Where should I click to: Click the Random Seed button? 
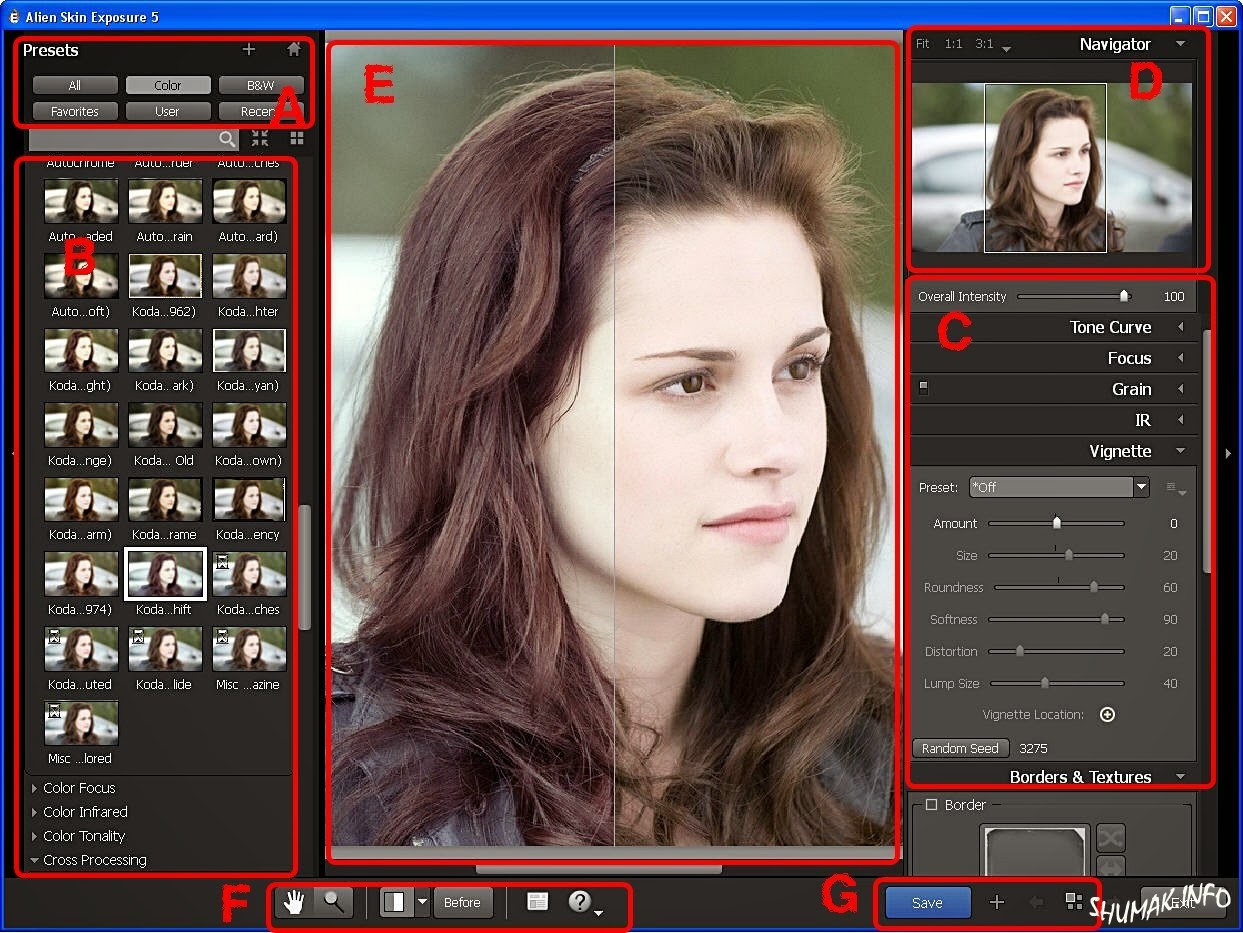pyautogui.click(x=960, y=748)
